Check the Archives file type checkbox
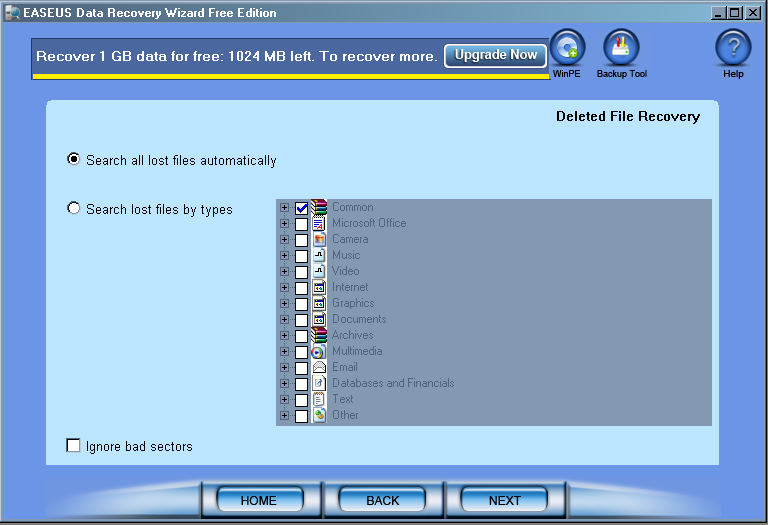The image size is (768, 525). click(x=302, y=336)
